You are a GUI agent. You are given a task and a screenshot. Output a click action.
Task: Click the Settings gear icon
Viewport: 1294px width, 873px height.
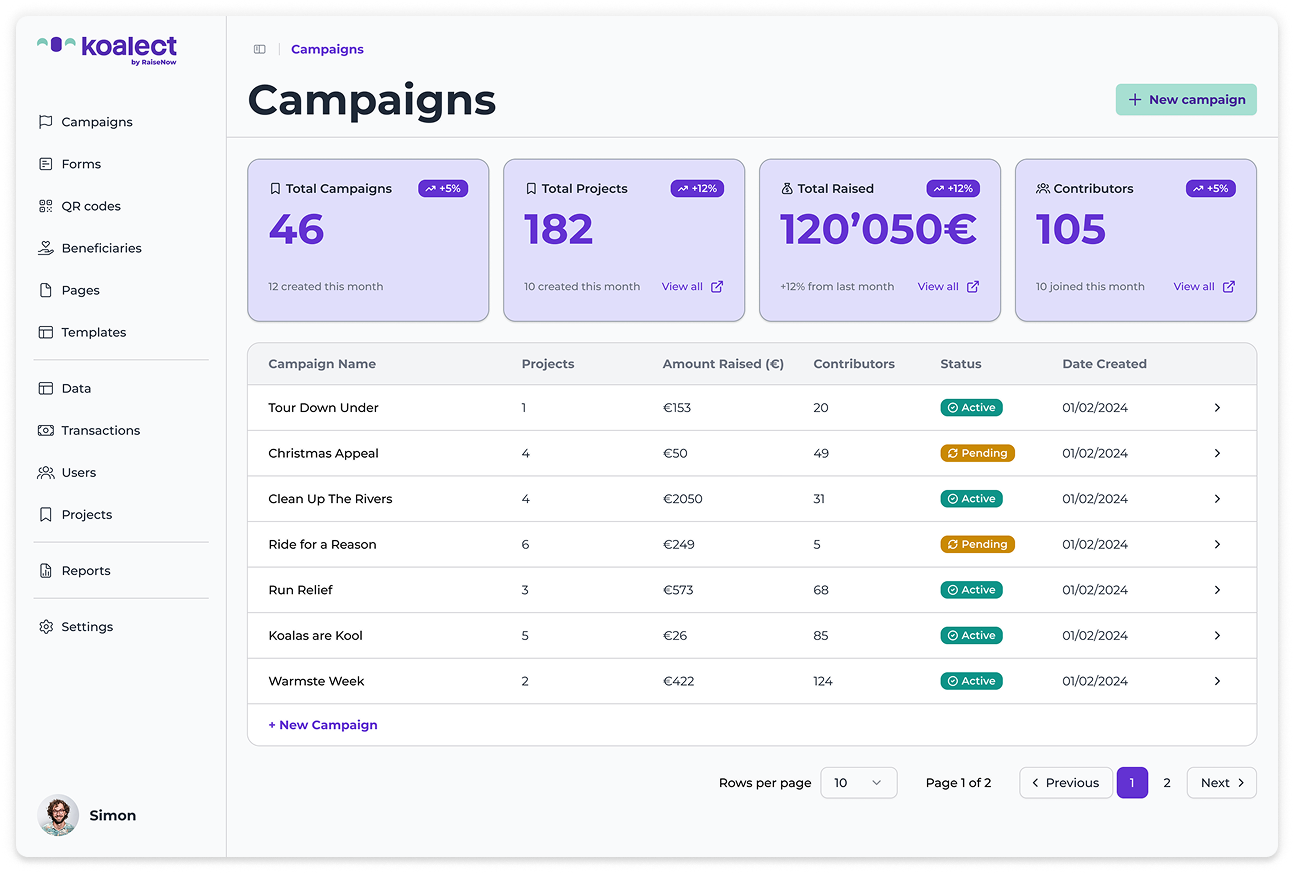(45, 627)
